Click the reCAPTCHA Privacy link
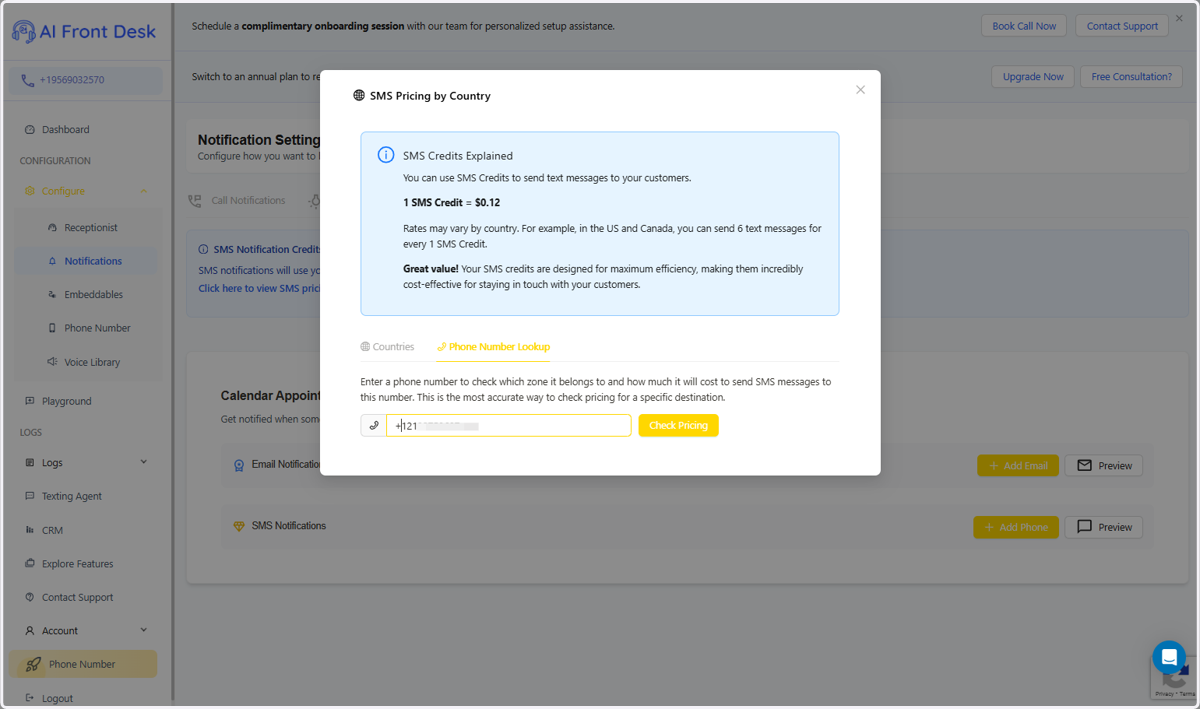Viewport: 1200px width, 709px height. (x=1166, y=693)
